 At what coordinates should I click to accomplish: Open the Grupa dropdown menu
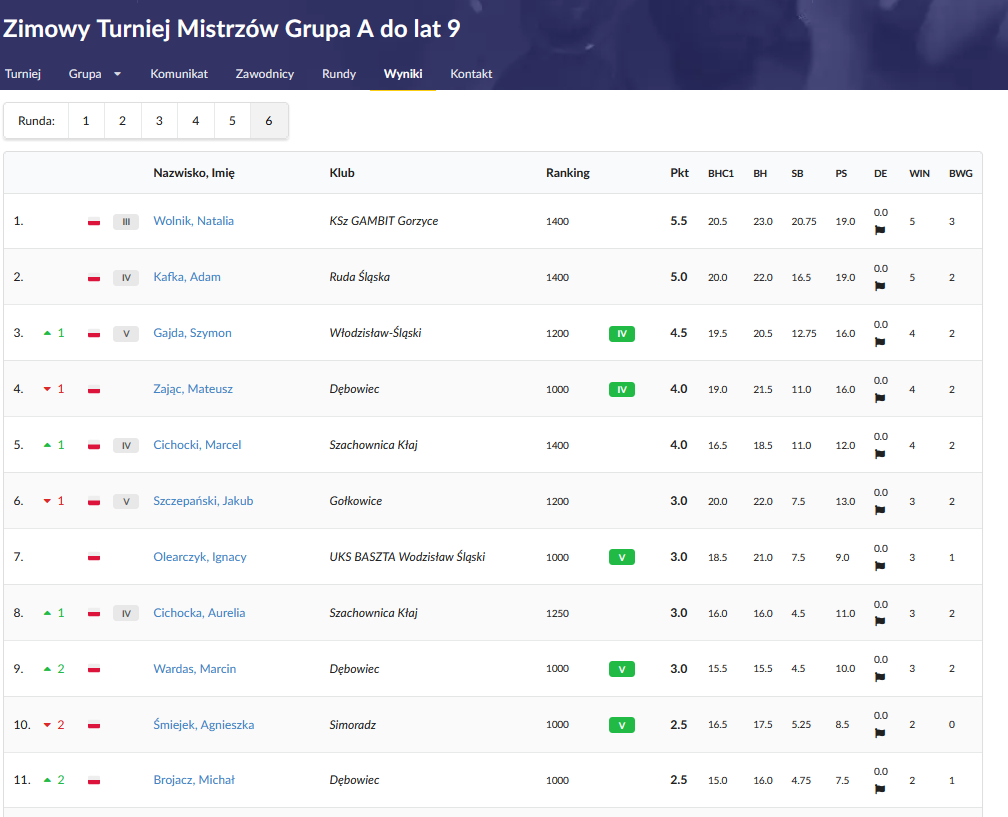tap(95, 74)
